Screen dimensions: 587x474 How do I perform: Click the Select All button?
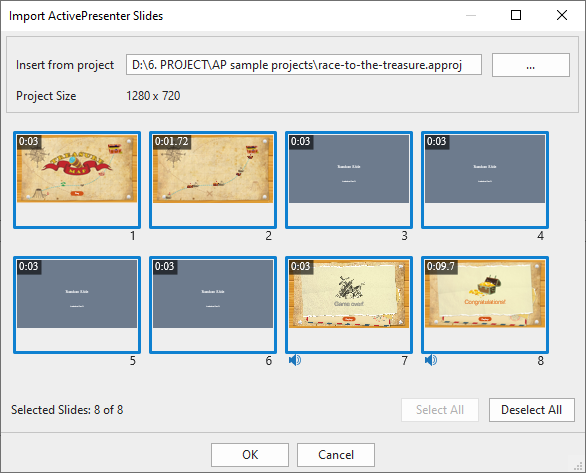[x=440, y=410]
